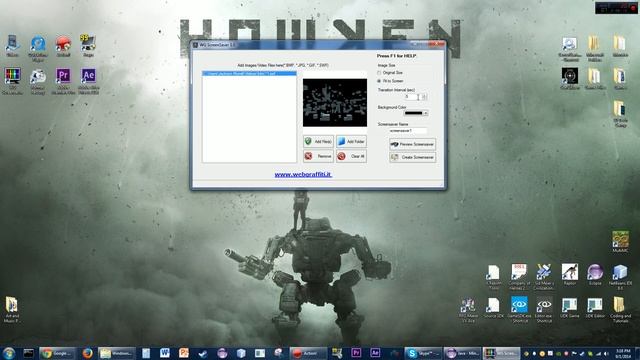
Task: Open PowerPoint in the taskbar
Action: tap(184, 353)
